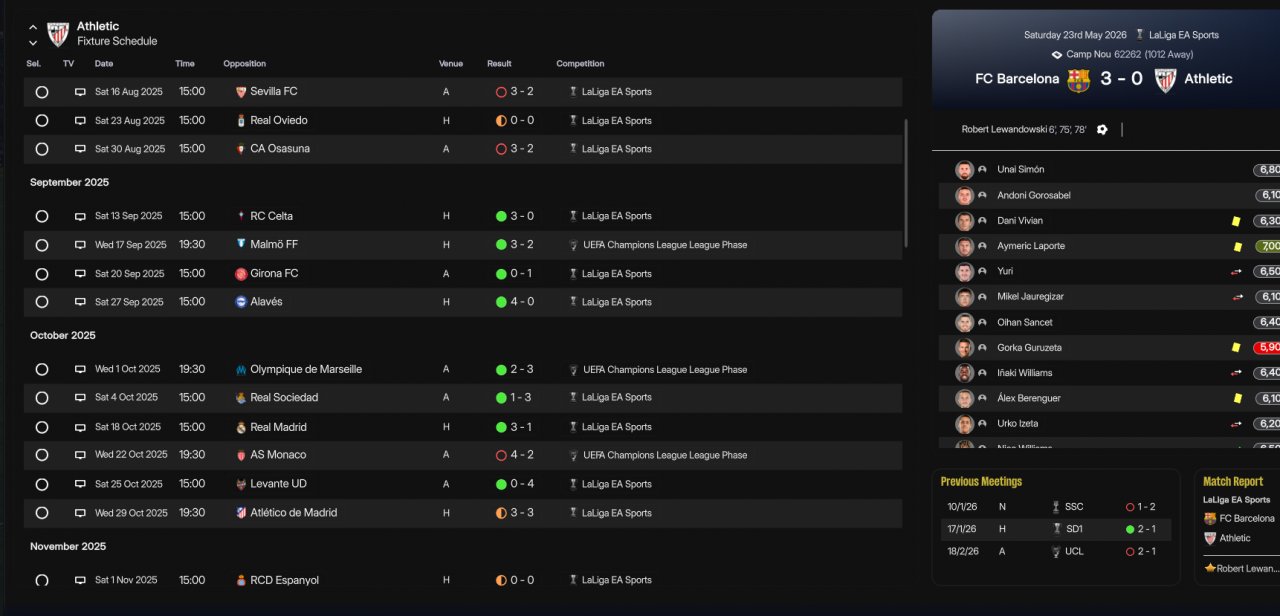Screen dimensions: 1280x616
Task: Go to the next team using the down chevron
Action: 33,43
